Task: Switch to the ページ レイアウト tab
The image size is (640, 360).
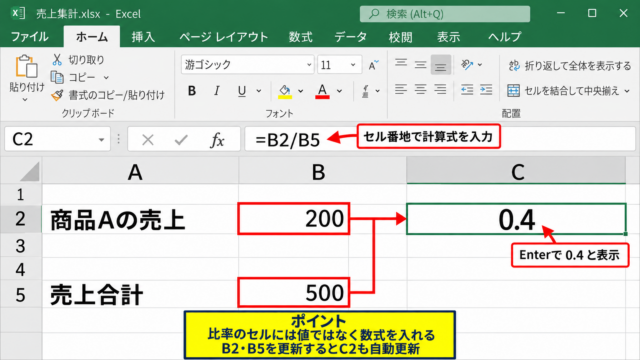Action: coord(224,37)
